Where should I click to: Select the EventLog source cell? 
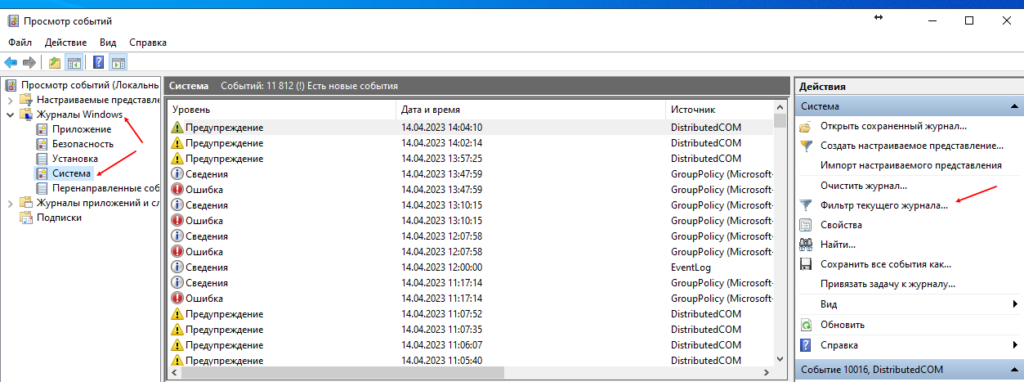coord(691,267)
